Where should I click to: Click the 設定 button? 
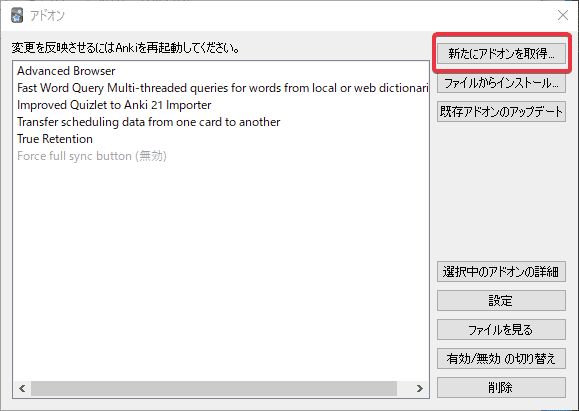click(x=501, y=301)
